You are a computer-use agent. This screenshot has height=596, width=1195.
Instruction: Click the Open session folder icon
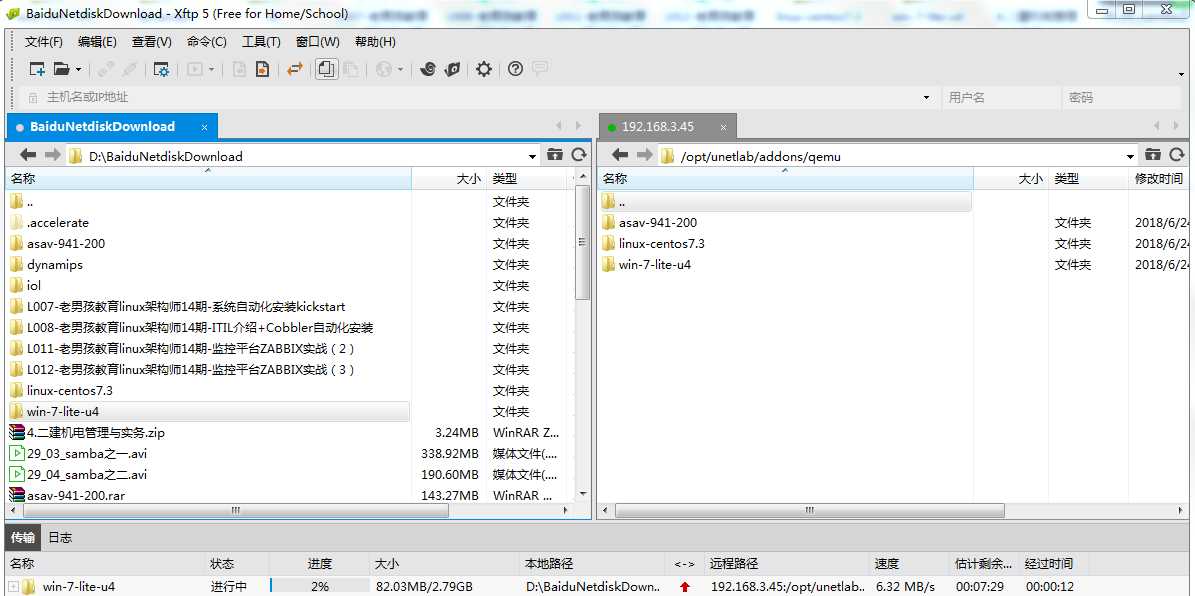click(62, 69)
